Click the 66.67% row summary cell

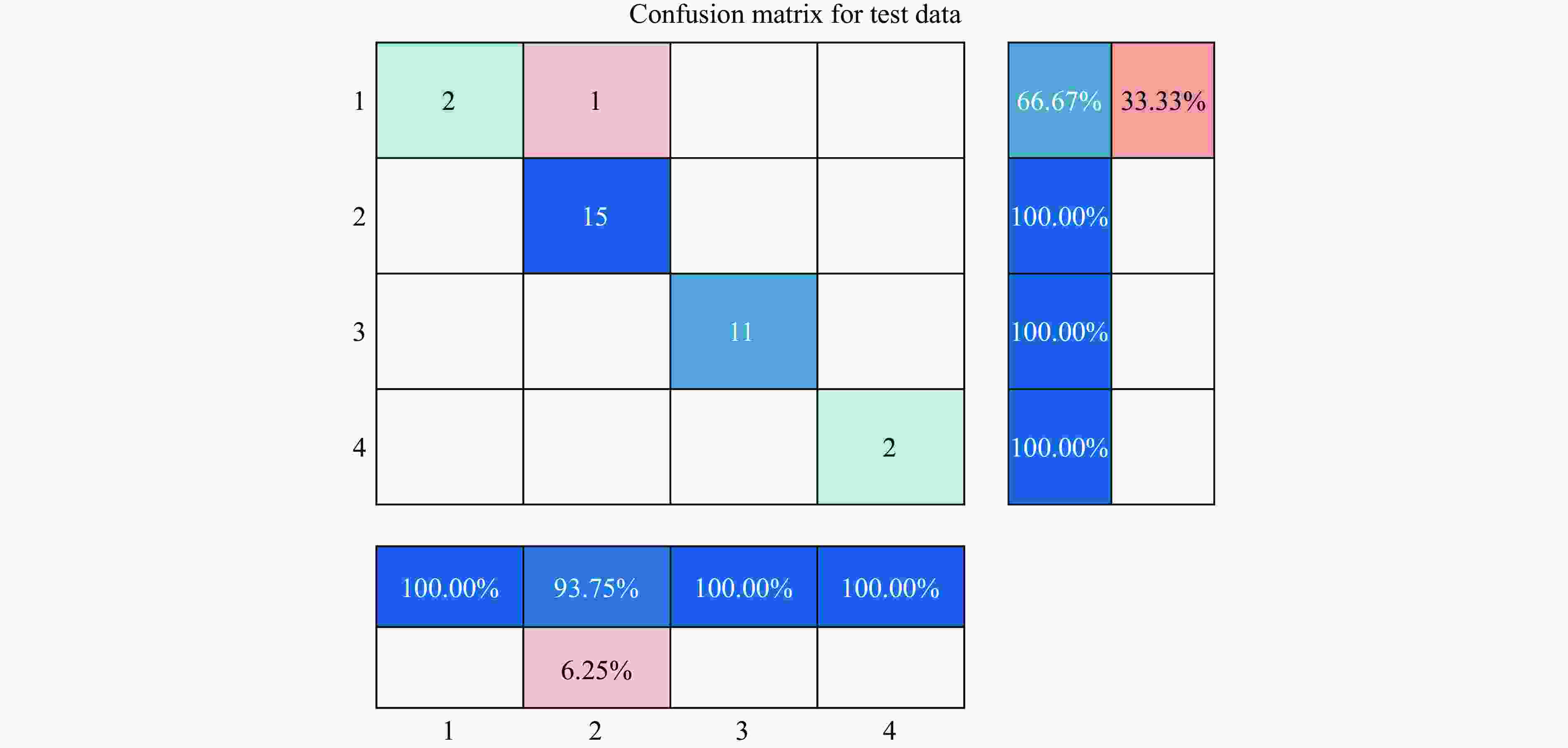pos(1059,100)
